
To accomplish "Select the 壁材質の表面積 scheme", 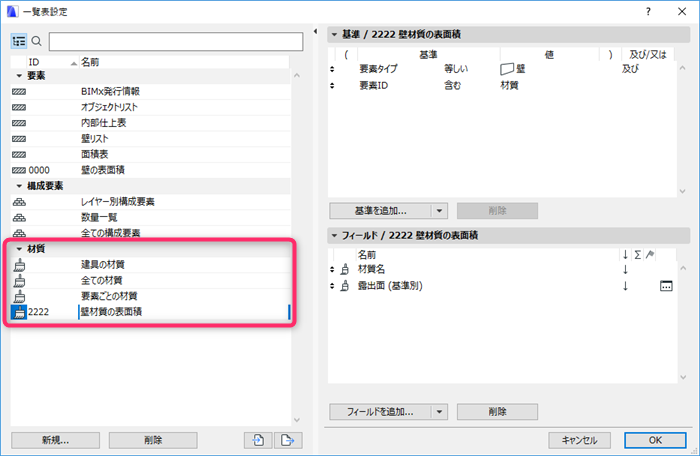I will (150, 312).
